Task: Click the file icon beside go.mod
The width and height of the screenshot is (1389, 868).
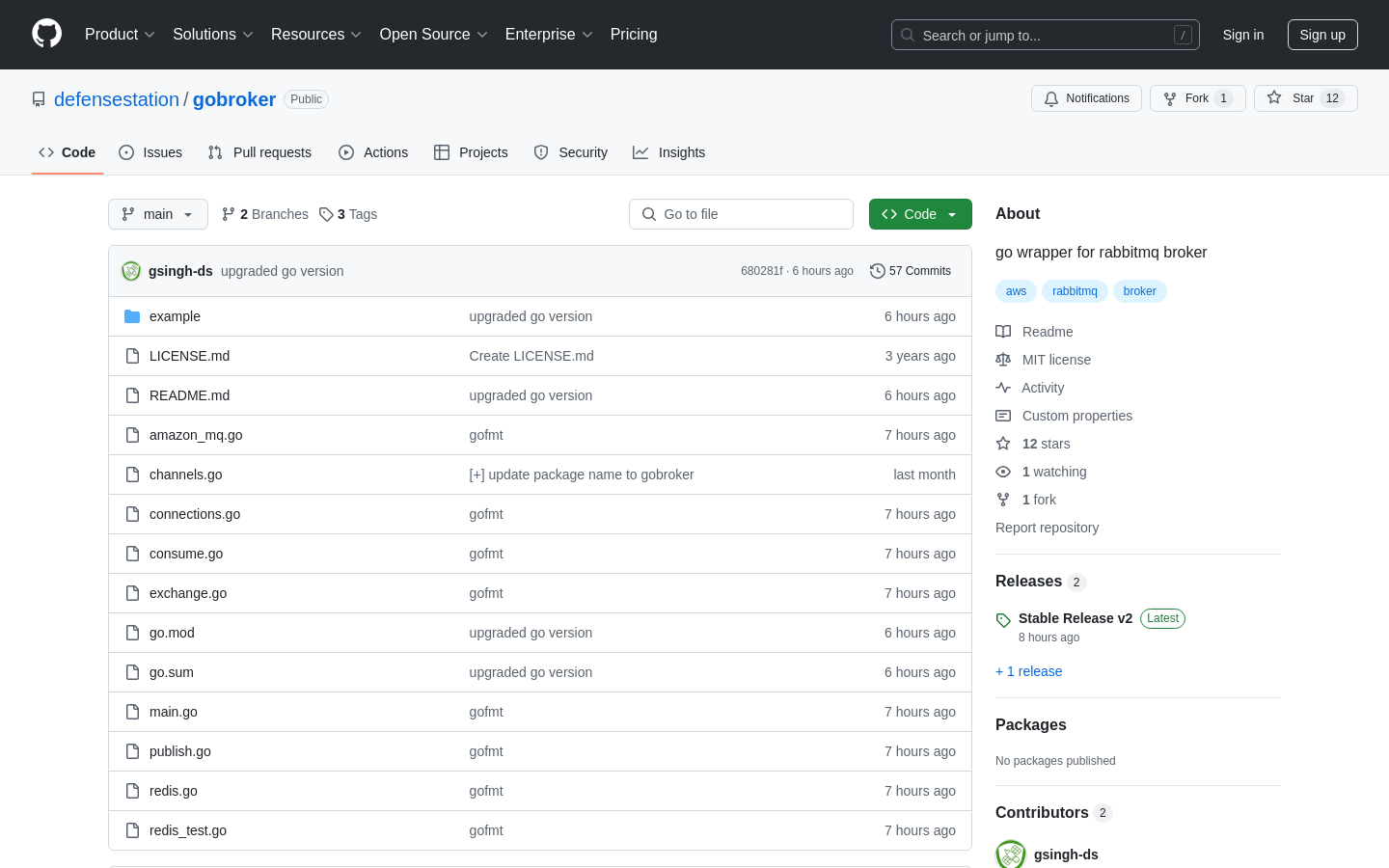Action: 132,633
